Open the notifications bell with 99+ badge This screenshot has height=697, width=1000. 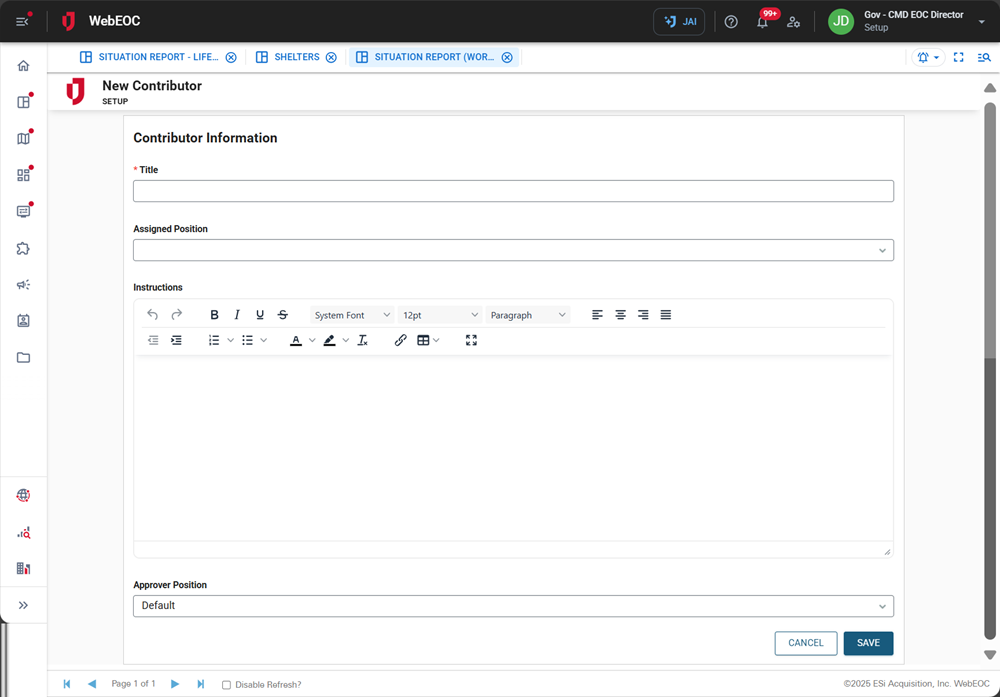tap(762, 21)
